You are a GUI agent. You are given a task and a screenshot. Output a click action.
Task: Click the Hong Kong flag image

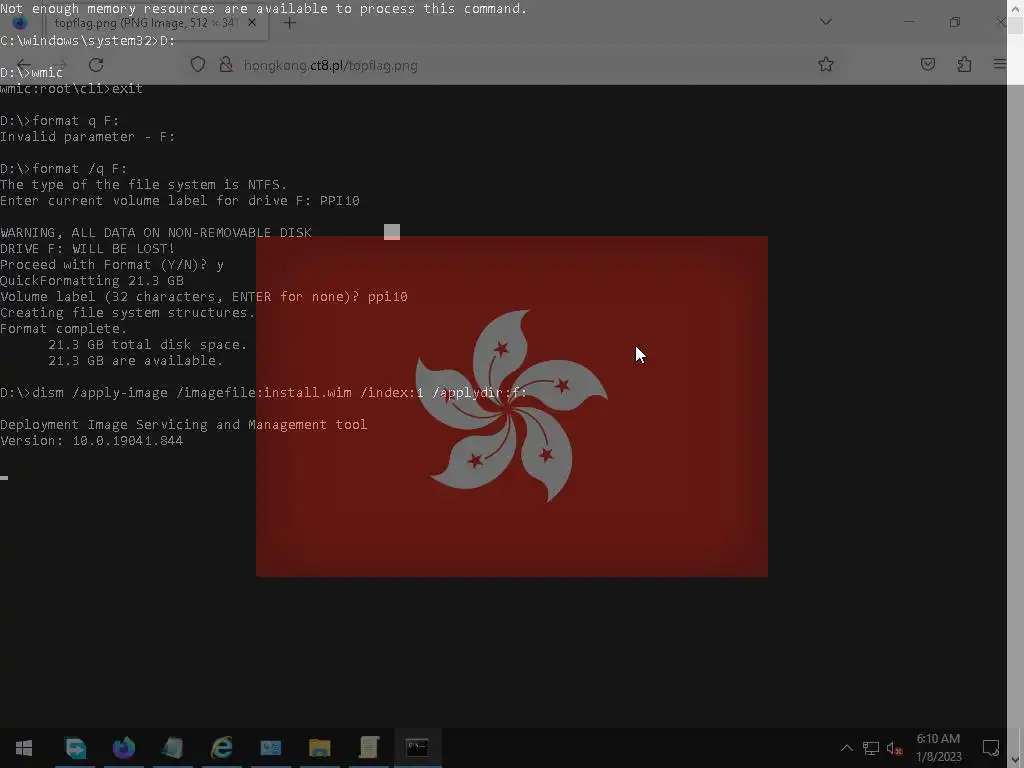tap(511, 406)
